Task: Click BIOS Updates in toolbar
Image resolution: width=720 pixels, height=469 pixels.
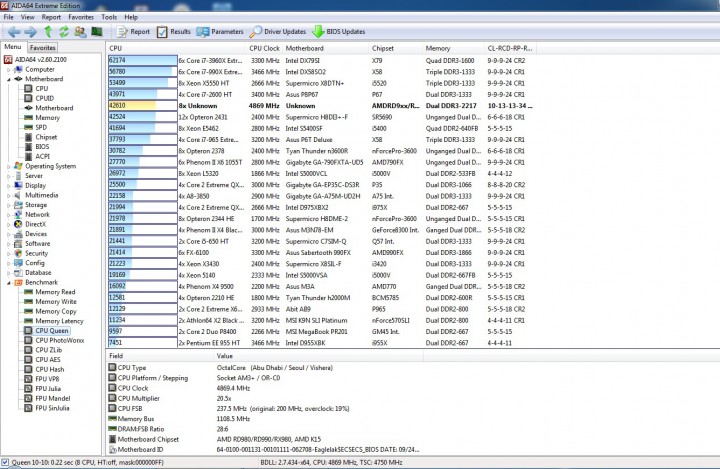Action: (339, 32)
